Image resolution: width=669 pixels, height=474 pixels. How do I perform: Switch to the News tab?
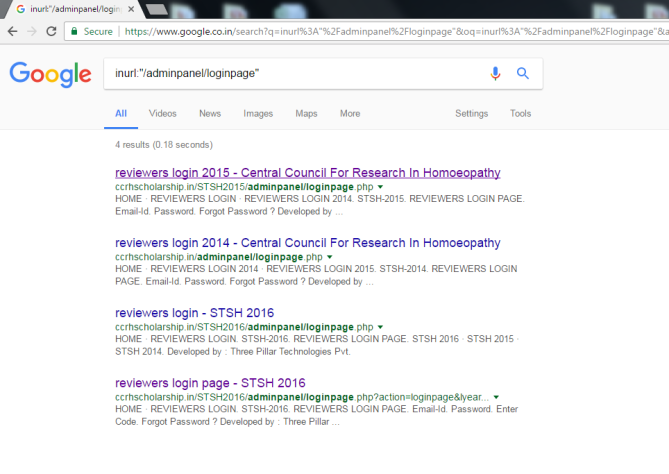(210, 113)
